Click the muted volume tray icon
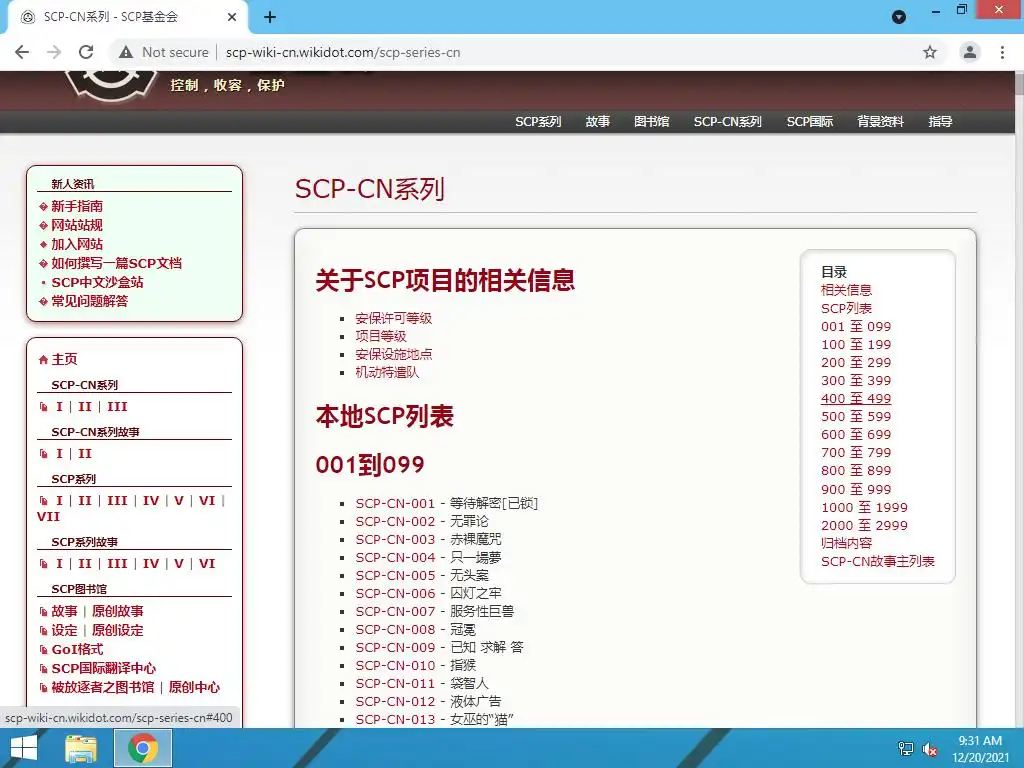The image size is (1024, 768). click(930, 749)
